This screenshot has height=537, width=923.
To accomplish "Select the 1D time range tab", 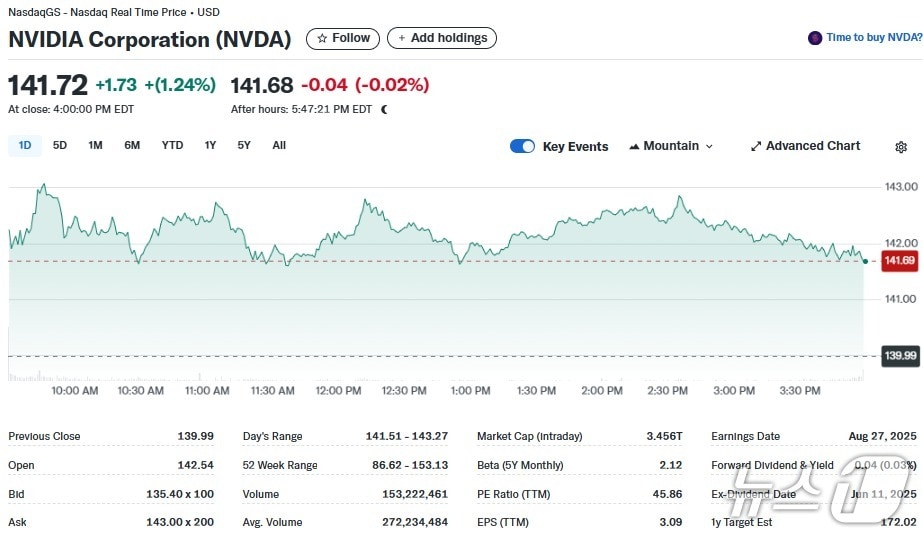I will point(25,146).
